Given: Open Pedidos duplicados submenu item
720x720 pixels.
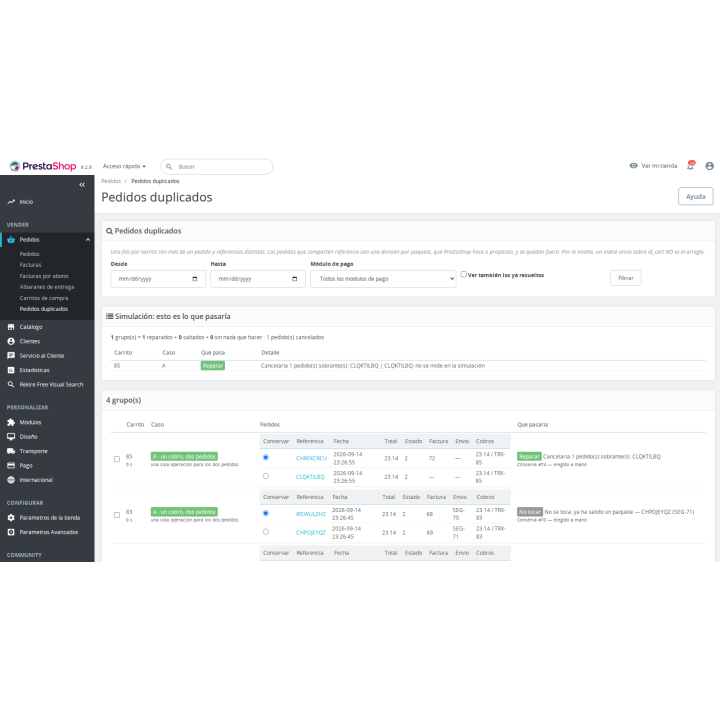Looking at the screenshot, I should click(x=44, y=309).
